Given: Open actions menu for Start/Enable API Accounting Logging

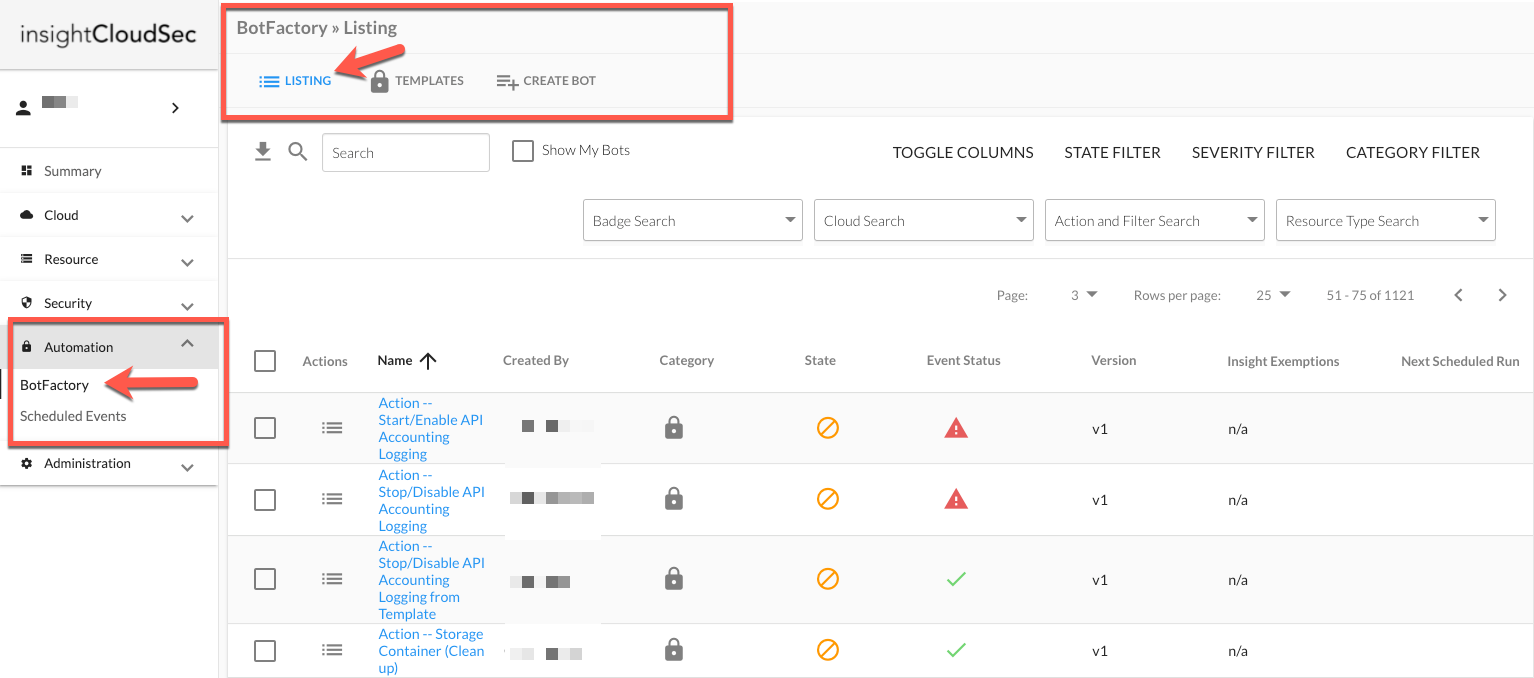Looking at the screenshot, I should (332, 428).
